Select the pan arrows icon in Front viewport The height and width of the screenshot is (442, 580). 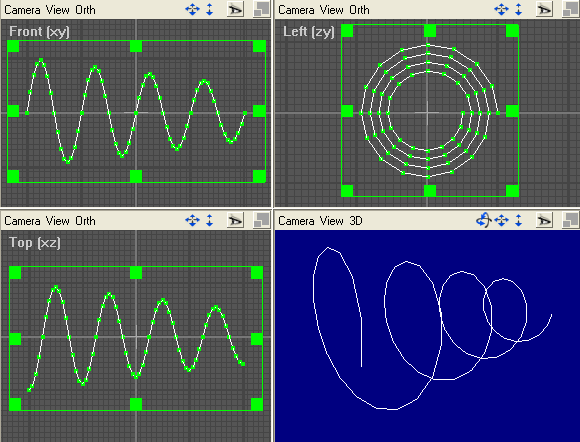pyautogui.click(x=192, y=10)
